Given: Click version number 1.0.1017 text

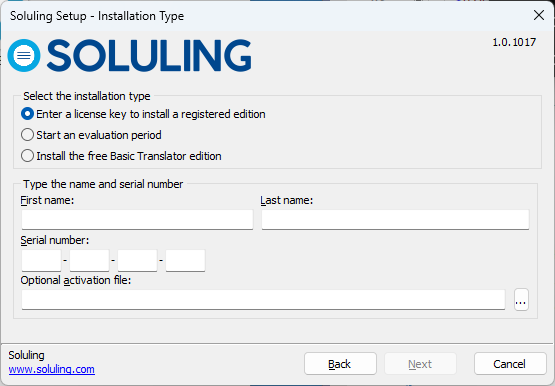Looking at the screenshot, I should point(514,42).
